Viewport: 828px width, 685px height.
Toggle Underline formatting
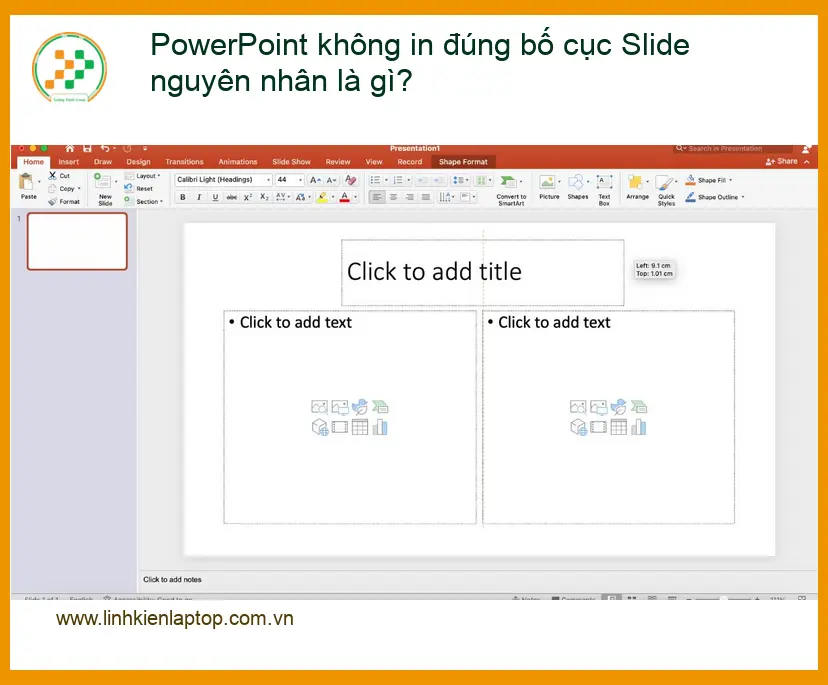215,197
